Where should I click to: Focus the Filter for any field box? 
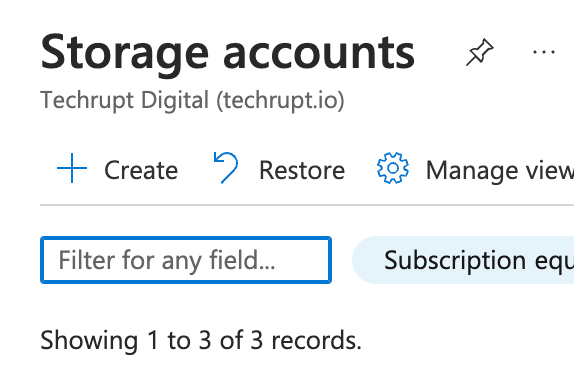tap(186, 260)
